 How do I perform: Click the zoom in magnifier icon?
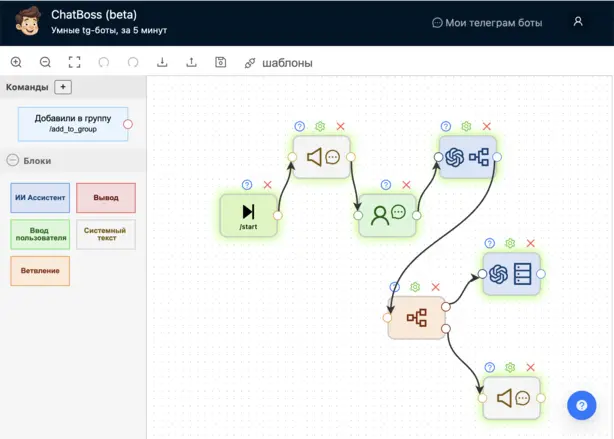click(x=16, y=62)
